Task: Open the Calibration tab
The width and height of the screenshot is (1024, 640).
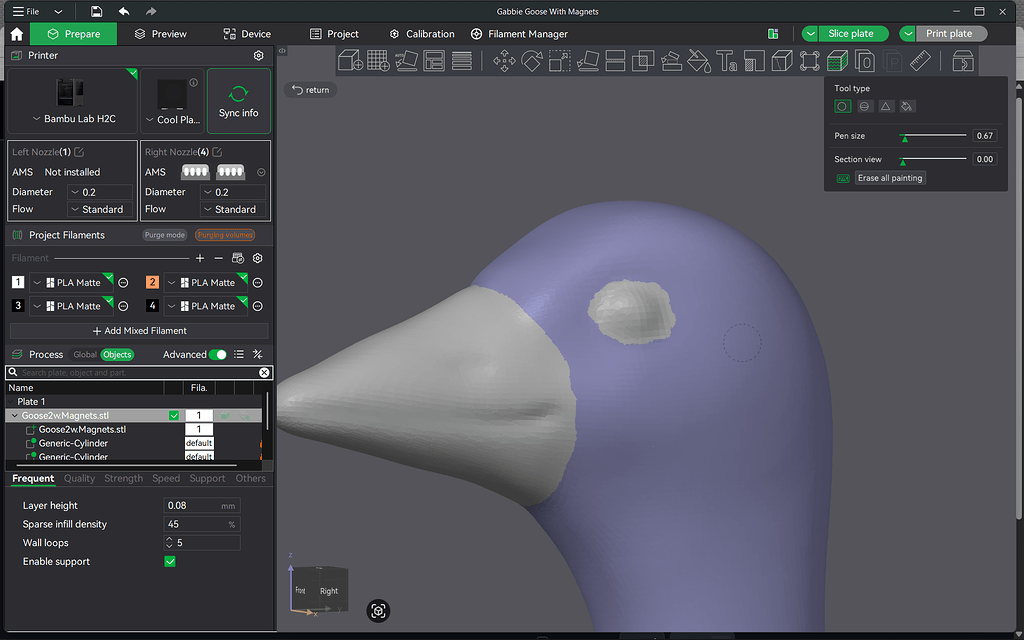Action: [x=422, y=34]
